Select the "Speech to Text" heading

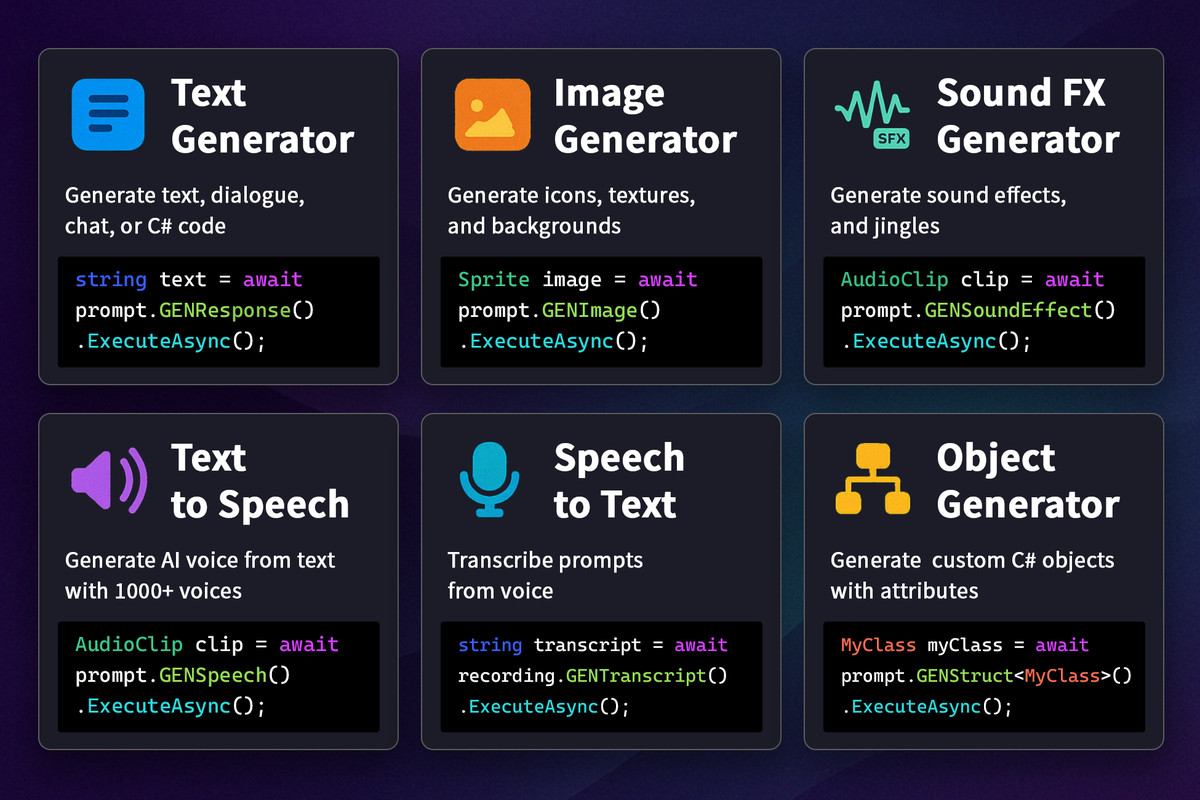pyautogui.click(x=620, y=481)
